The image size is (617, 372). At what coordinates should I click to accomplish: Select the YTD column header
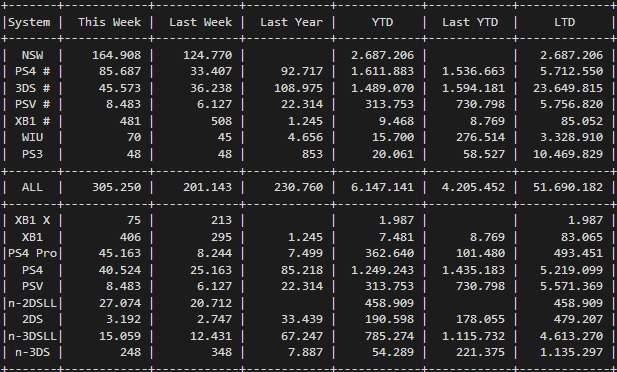coord(382,22)
